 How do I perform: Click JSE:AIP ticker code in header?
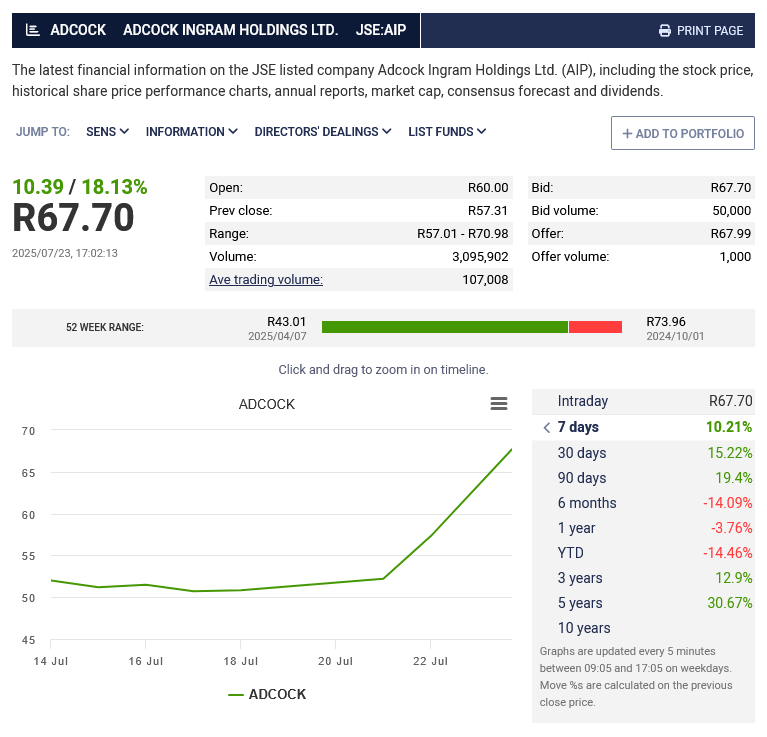tap(381, 30)
